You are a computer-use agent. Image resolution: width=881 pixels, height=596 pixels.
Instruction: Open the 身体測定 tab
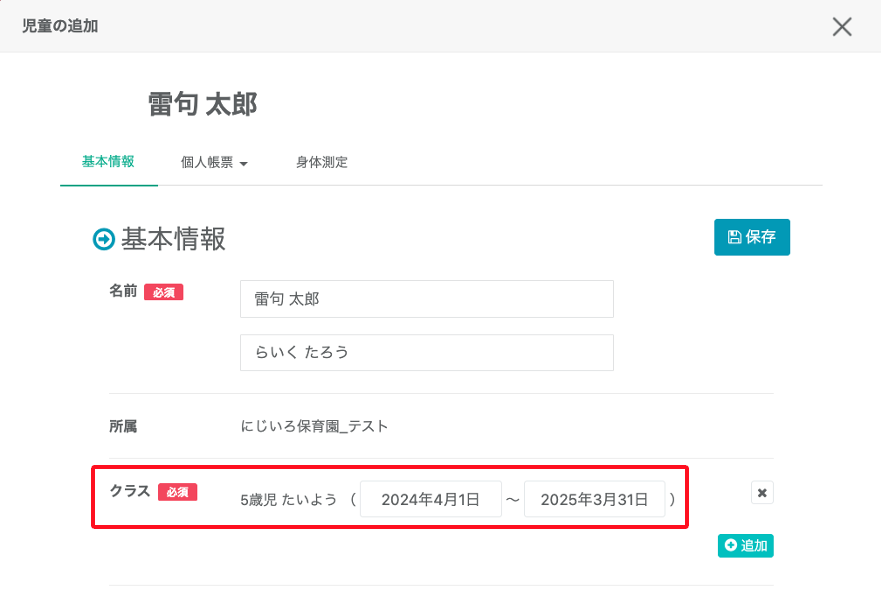pos(321,162)
